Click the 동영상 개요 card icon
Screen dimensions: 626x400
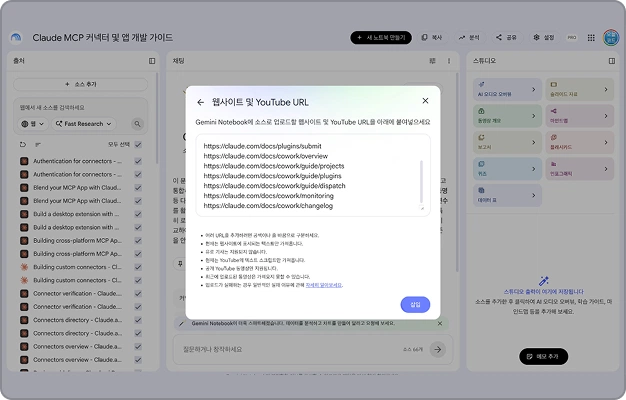(x=481, y=111)
